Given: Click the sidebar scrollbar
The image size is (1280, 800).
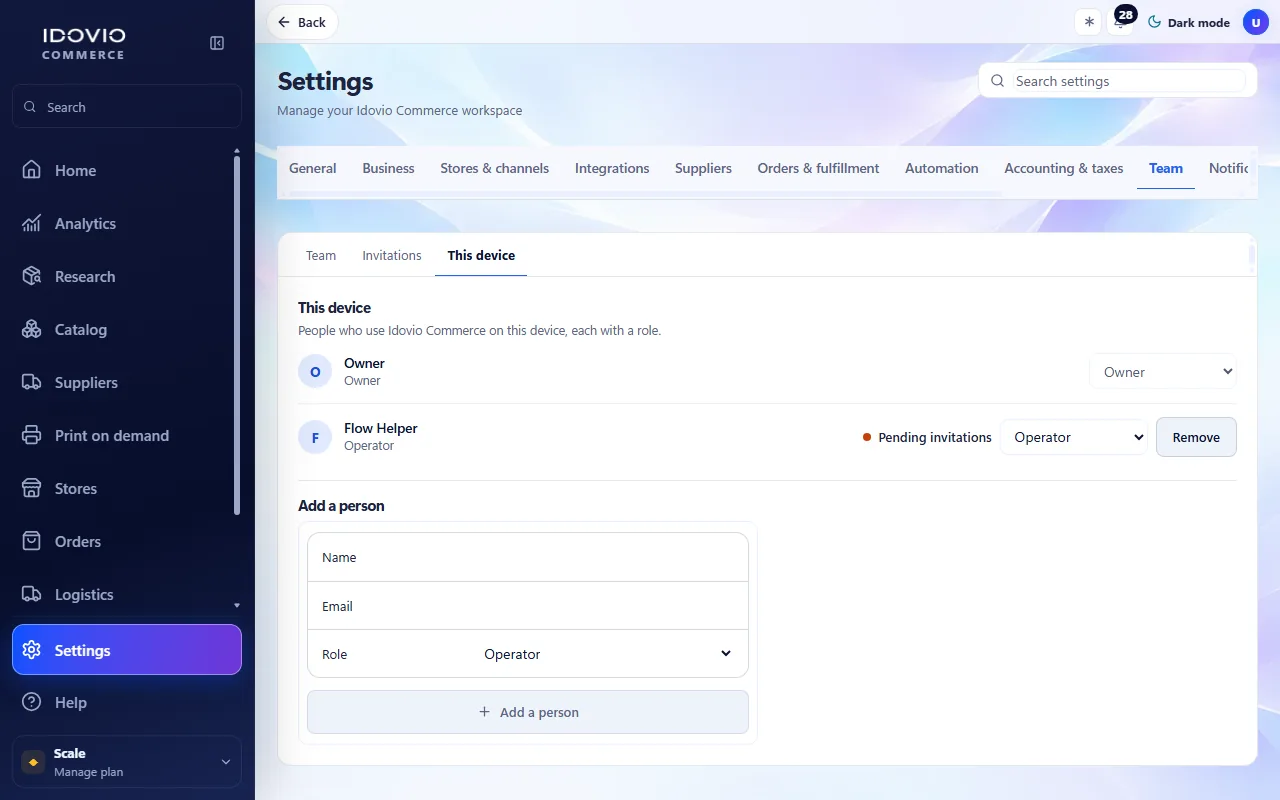Looking at the screenshot, I should [x=237, y=335].
